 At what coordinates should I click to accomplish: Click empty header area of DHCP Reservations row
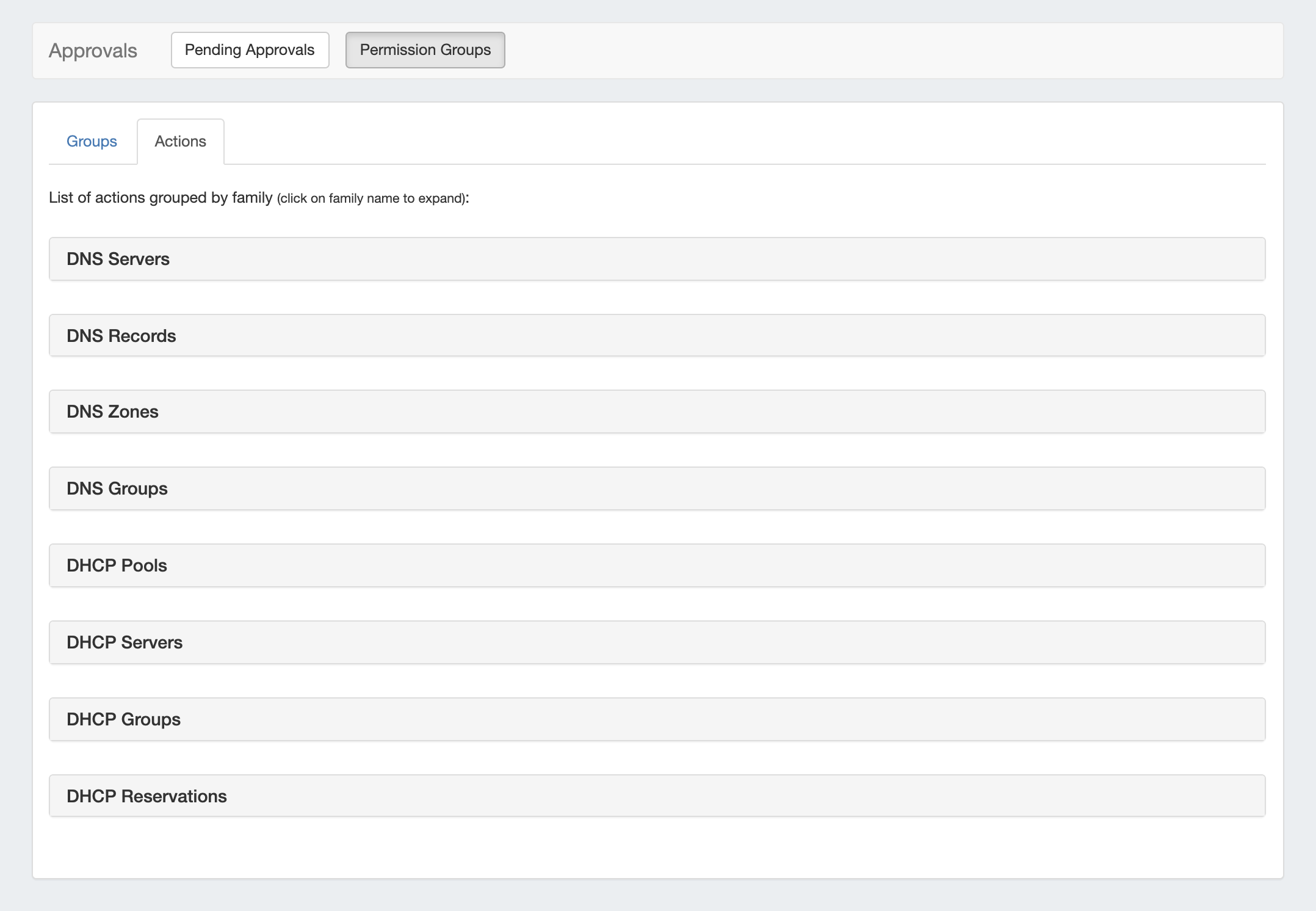tap(732, 796)
